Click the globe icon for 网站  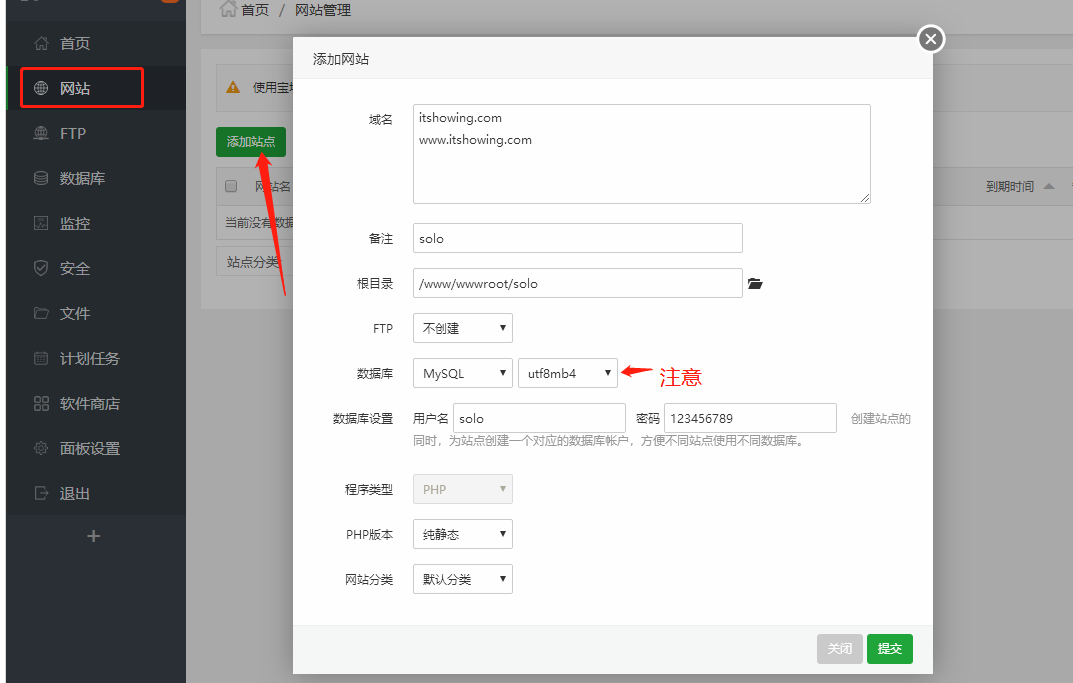pos(41,88)
